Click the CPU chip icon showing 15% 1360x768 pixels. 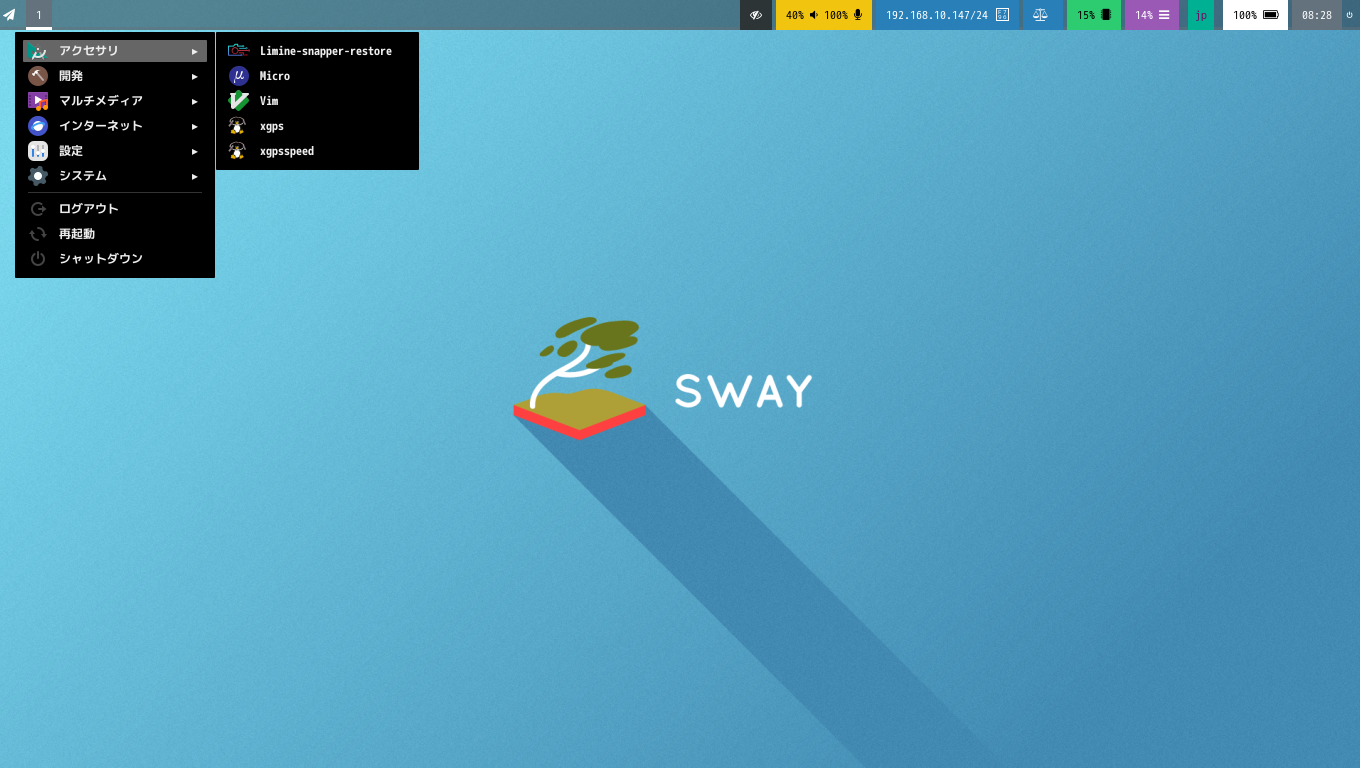pos(1106,15)
